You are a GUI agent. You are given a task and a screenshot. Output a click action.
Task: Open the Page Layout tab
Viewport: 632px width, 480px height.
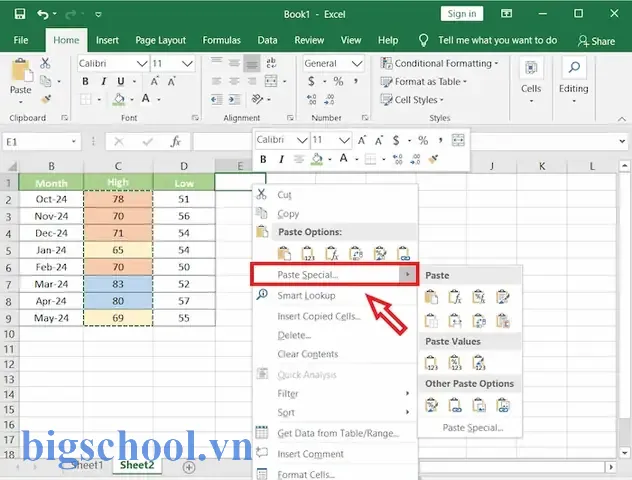tap(160, 40)
